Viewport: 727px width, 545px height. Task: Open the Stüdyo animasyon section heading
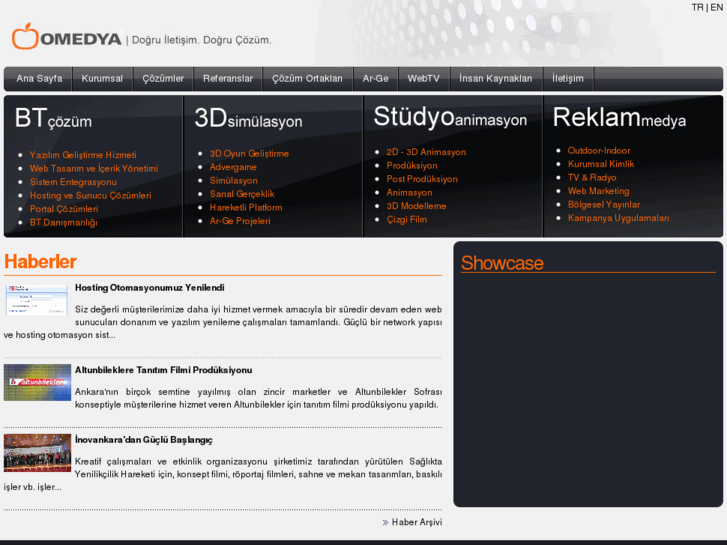tap(450, 117)
